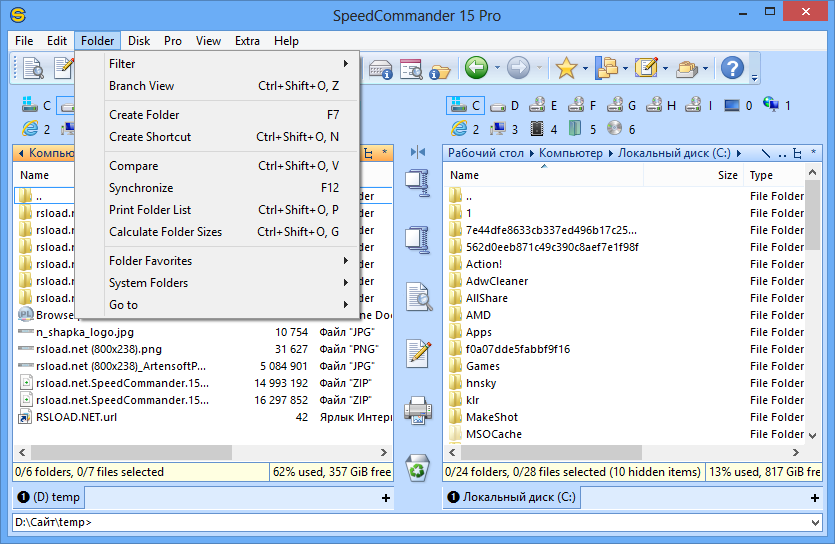Image resolution: width=835 pixels, height=544 pixels.
Task: Select drive C in left panel drive bar
Action: pyautogui.click(x=36, y=106)
